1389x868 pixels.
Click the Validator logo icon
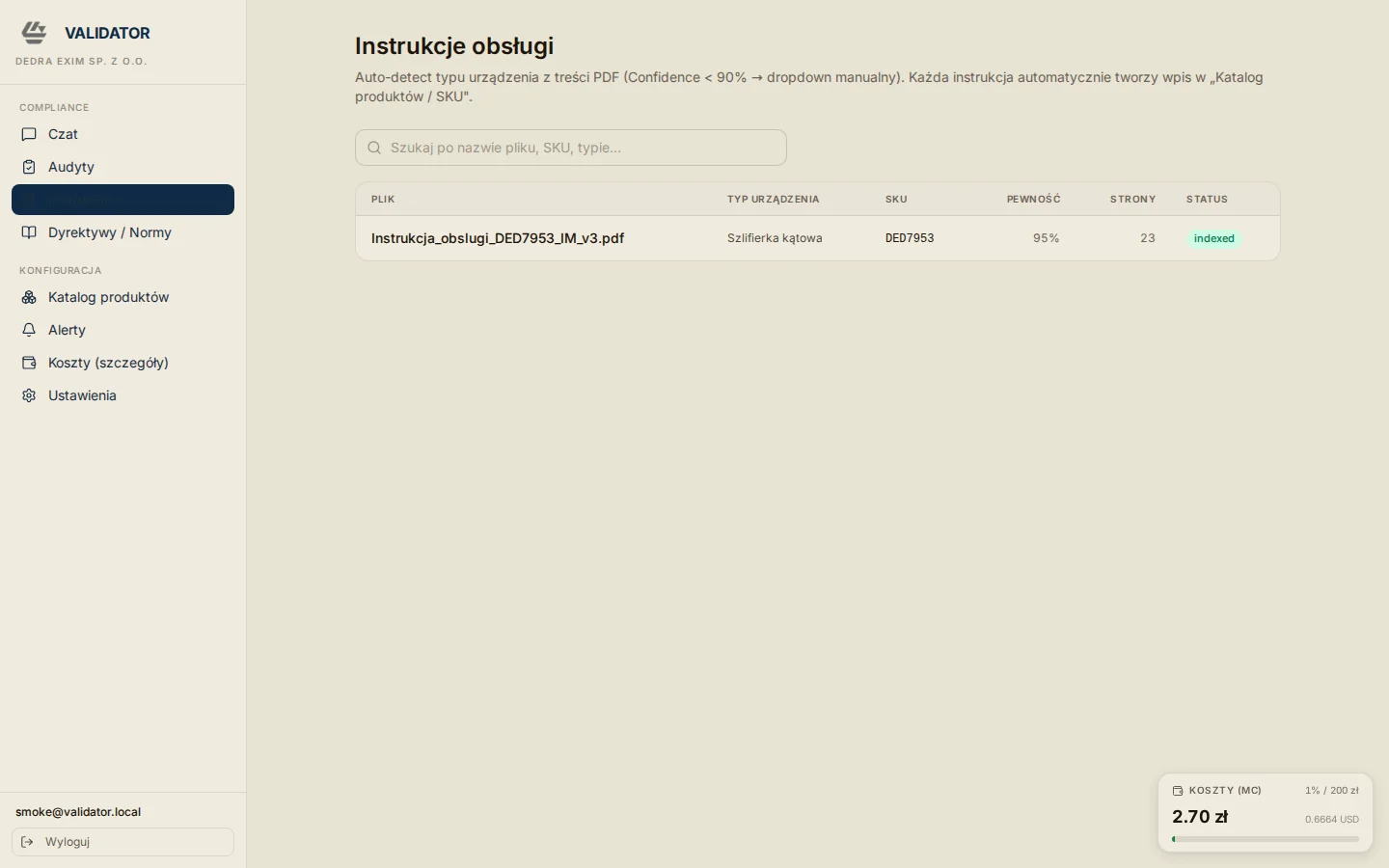pyautogui.click(x=34, y=33)
